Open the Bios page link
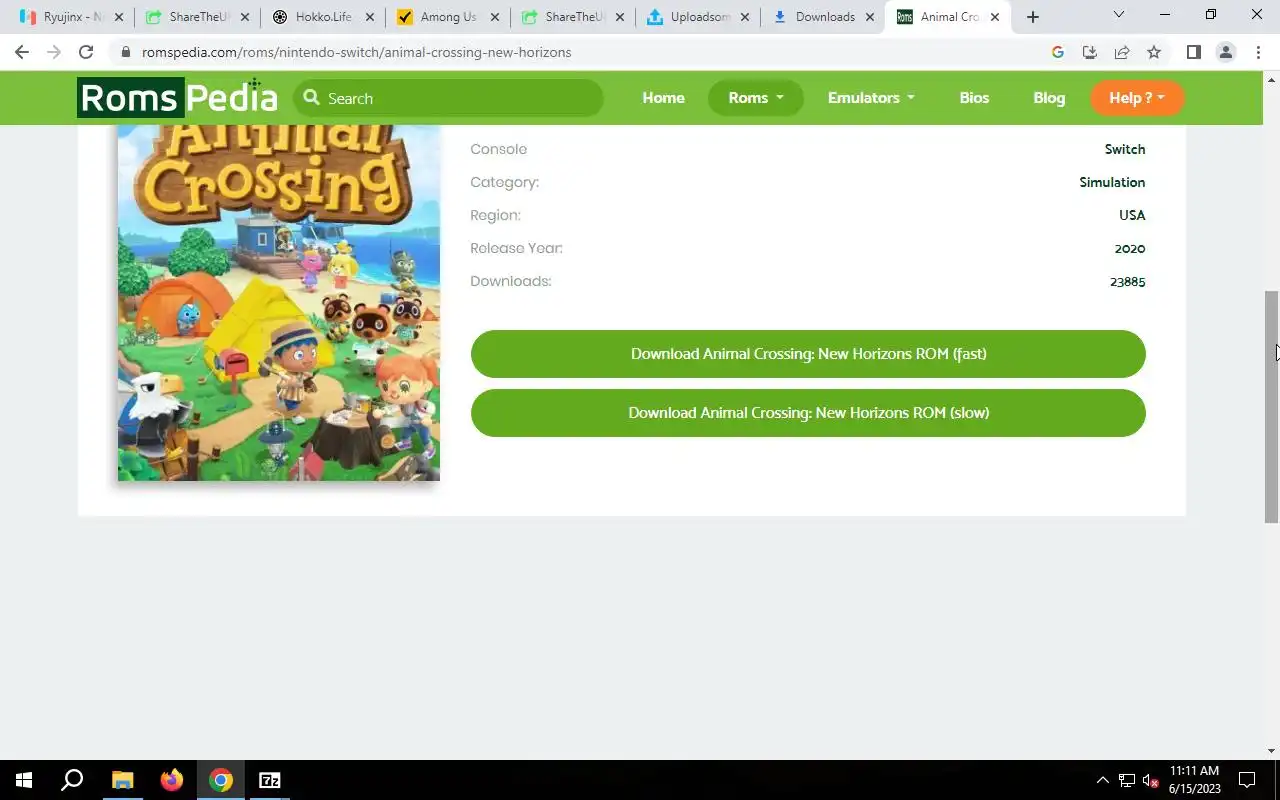The image size is (1280, 800). [x=974, y=98]
